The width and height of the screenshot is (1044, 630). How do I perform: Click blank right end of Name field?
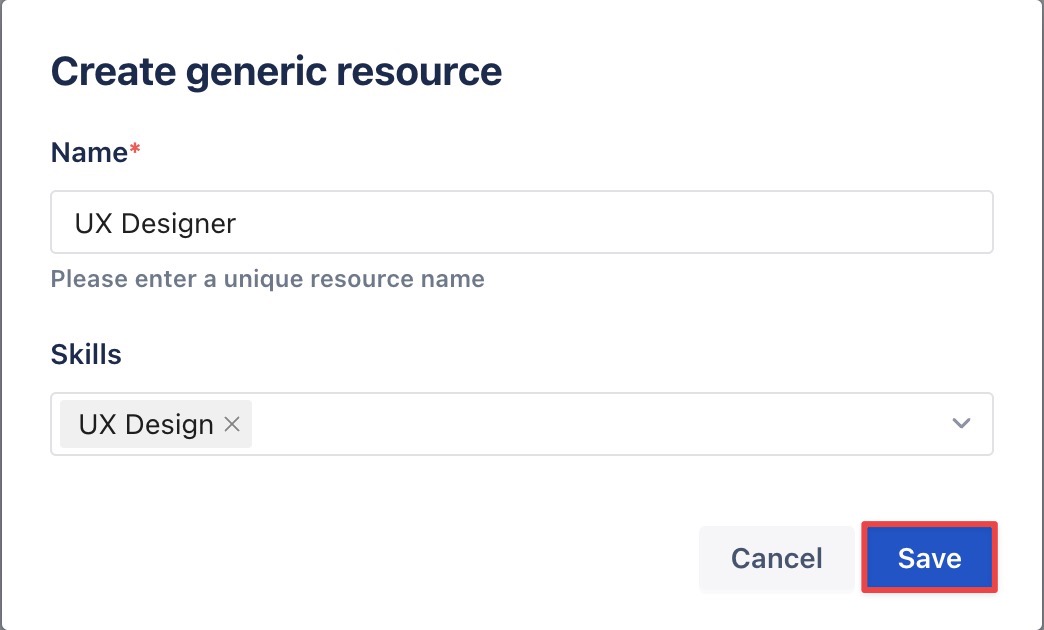pyautogui.click(x=900, y=222)
